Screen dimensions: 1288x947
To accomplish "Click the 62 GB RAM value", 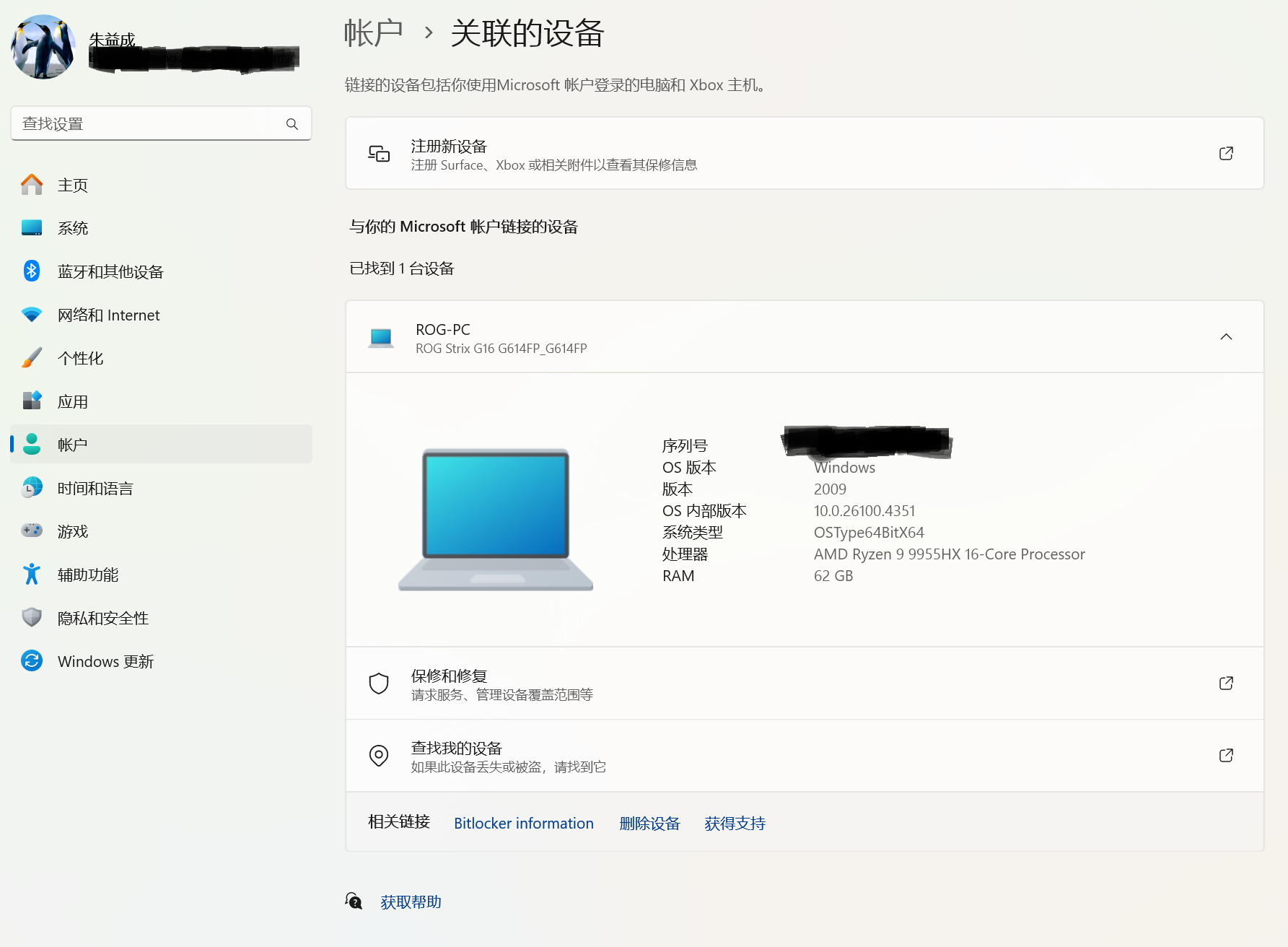I will click(x=833, y=576).
